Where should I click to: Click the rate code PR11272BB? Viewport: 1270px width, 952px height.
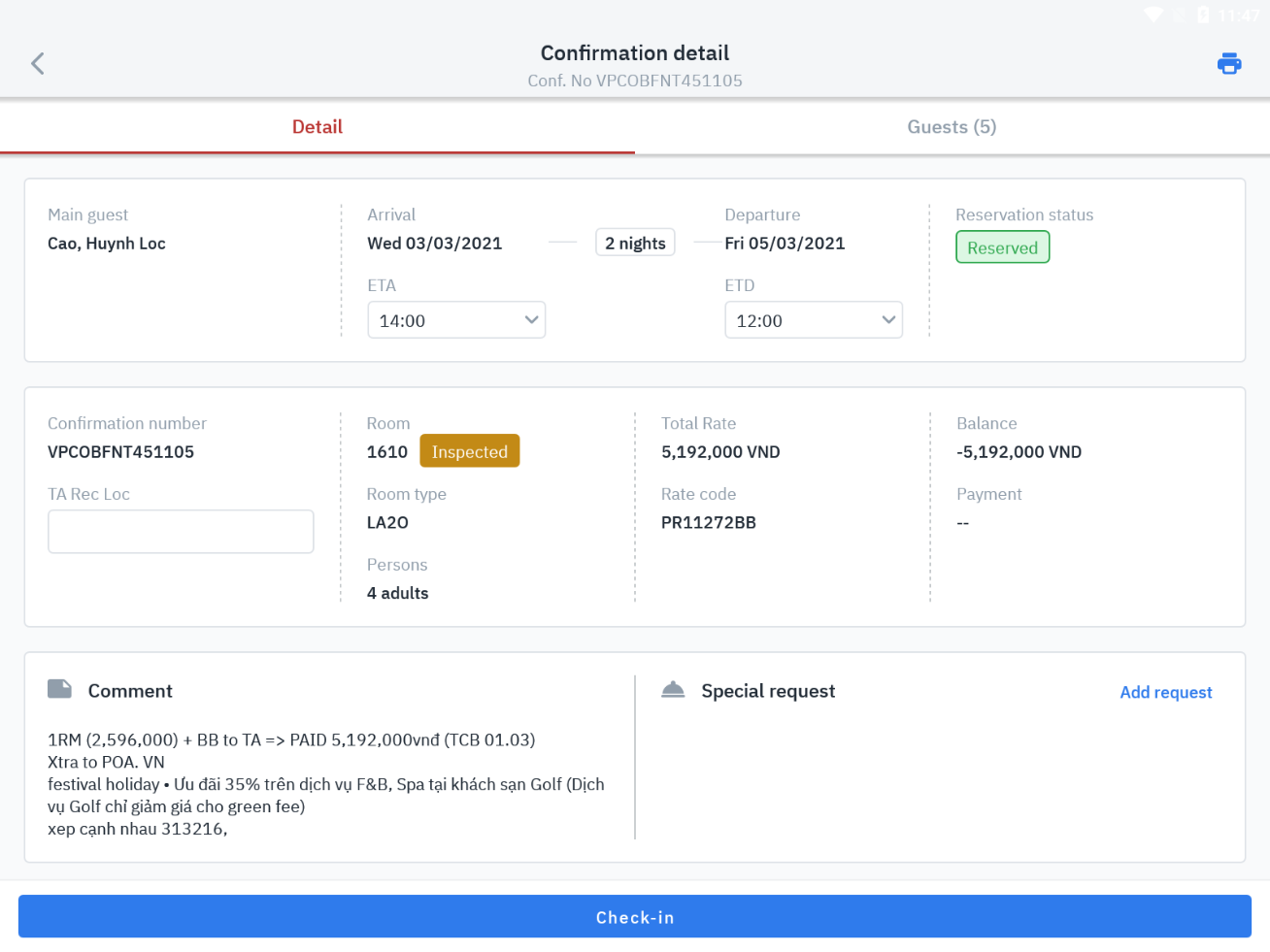tap(708, 522)
